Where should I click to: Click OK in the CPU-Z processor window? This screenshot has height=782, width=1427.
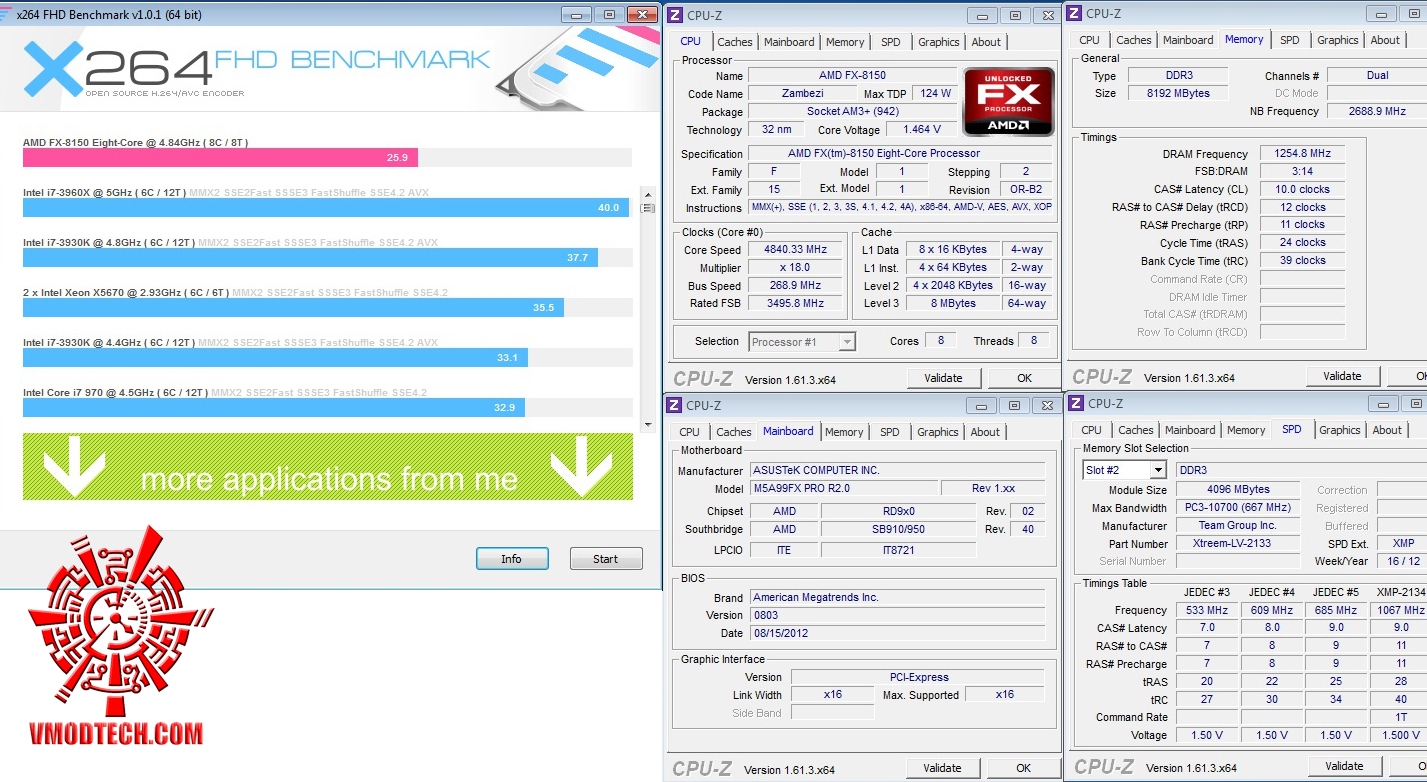tap(1024, 378)
